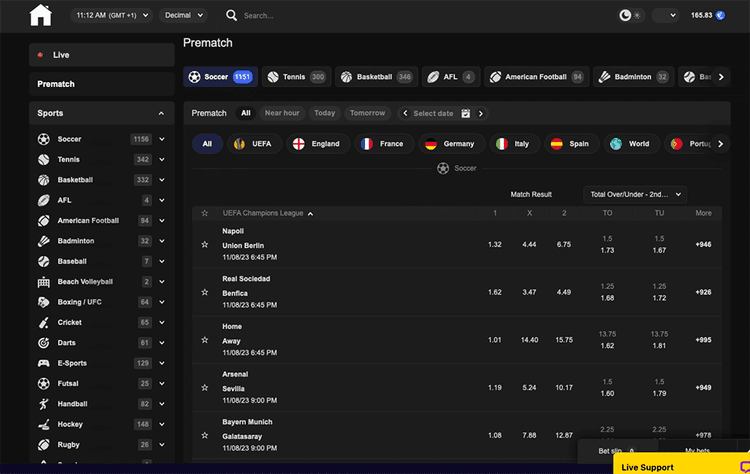The width and height of the screenshot is (750, 474).
Task: Click the Hockey sidebar icon
Action: pos(44,424)
